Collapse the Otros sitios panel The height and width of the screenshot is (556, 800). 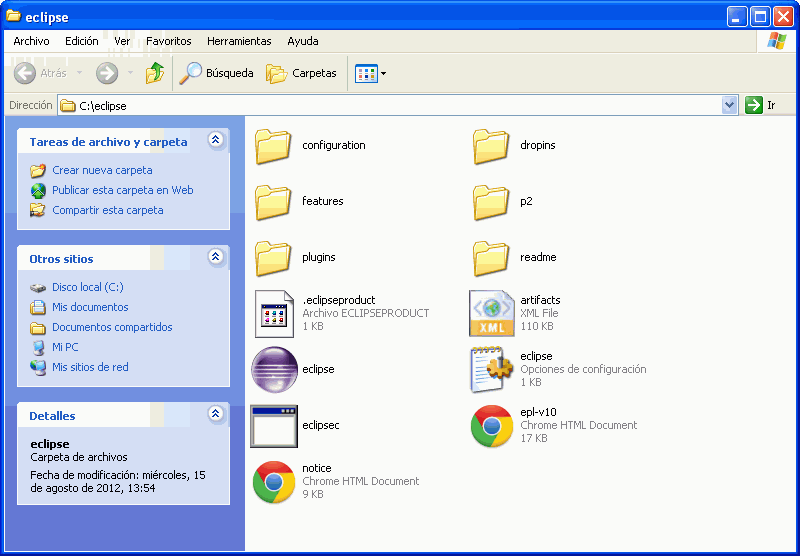[215, 258]
